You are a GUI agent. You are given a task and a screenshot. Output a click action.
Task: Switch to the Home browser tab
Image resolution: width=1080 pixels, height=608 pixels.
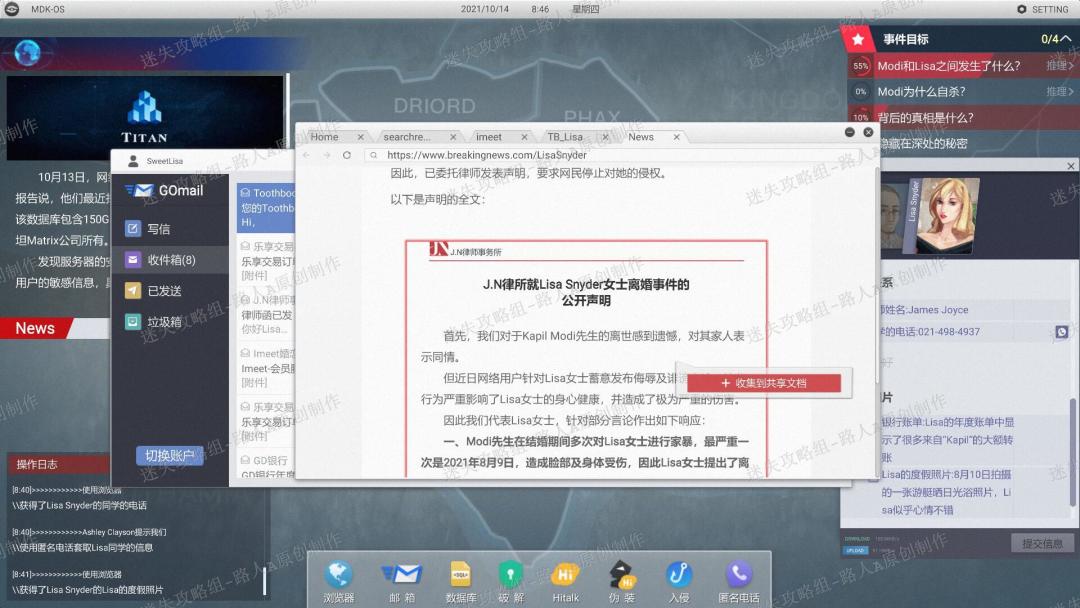tap(324, 137)
